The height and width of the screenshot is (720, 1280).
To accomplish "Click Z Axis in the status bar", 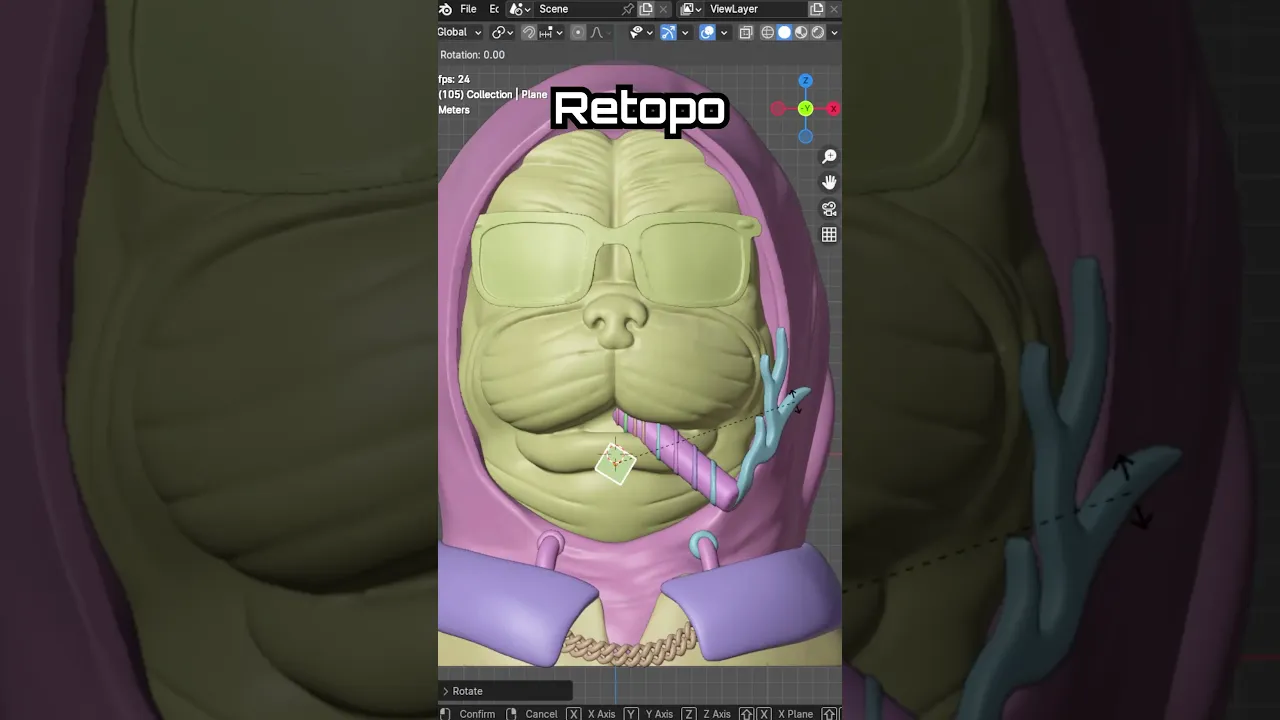I will click(717, 714).
